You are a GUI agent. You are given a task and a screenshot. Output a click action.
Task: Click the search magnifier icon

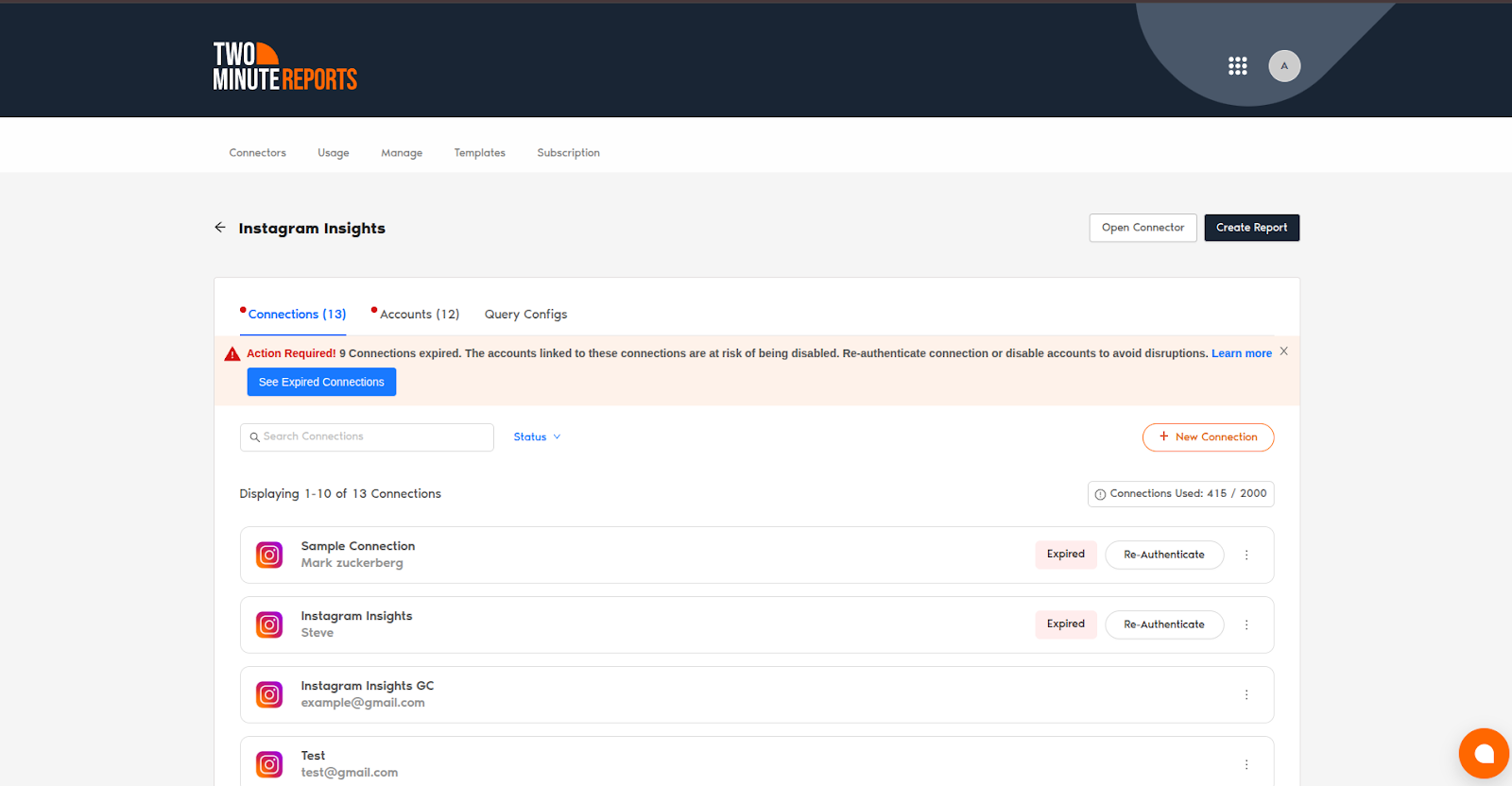(254, 437)
